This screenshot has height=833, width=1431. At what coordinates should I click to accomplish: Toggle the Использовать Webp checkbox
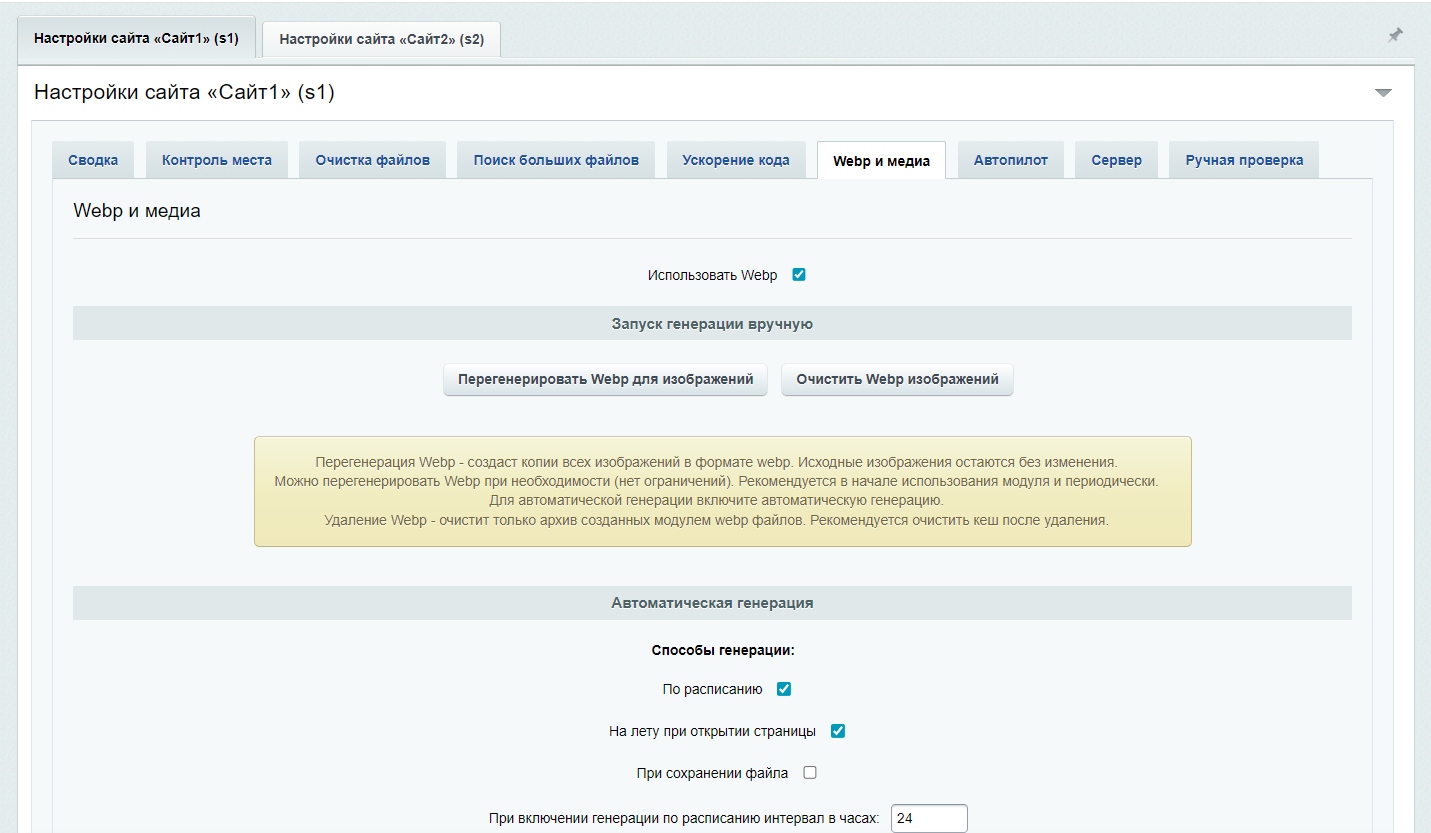click(x=799, y=275)
